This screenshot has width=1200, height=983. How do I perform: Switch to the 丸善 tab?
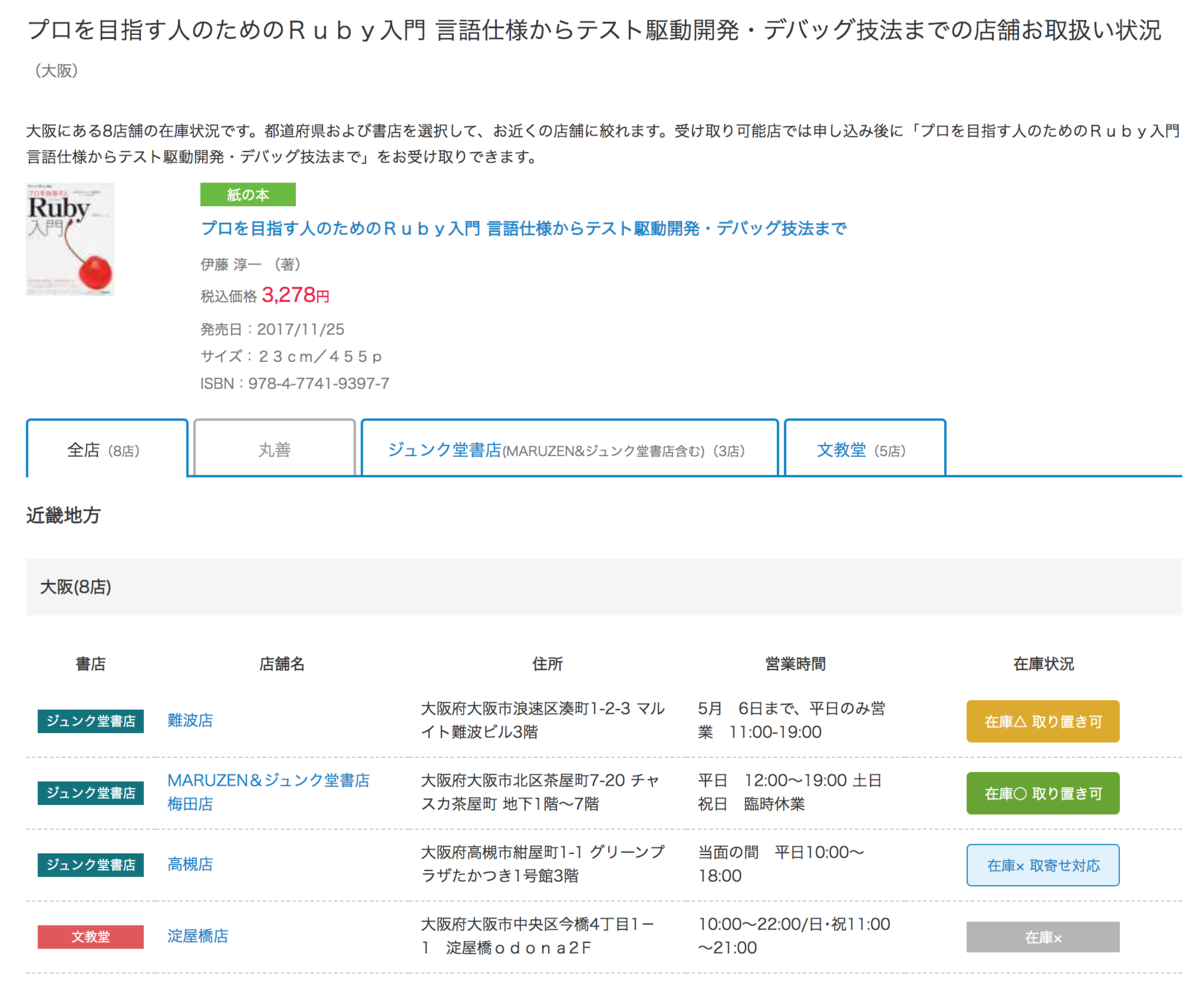[x=273, y=447]
